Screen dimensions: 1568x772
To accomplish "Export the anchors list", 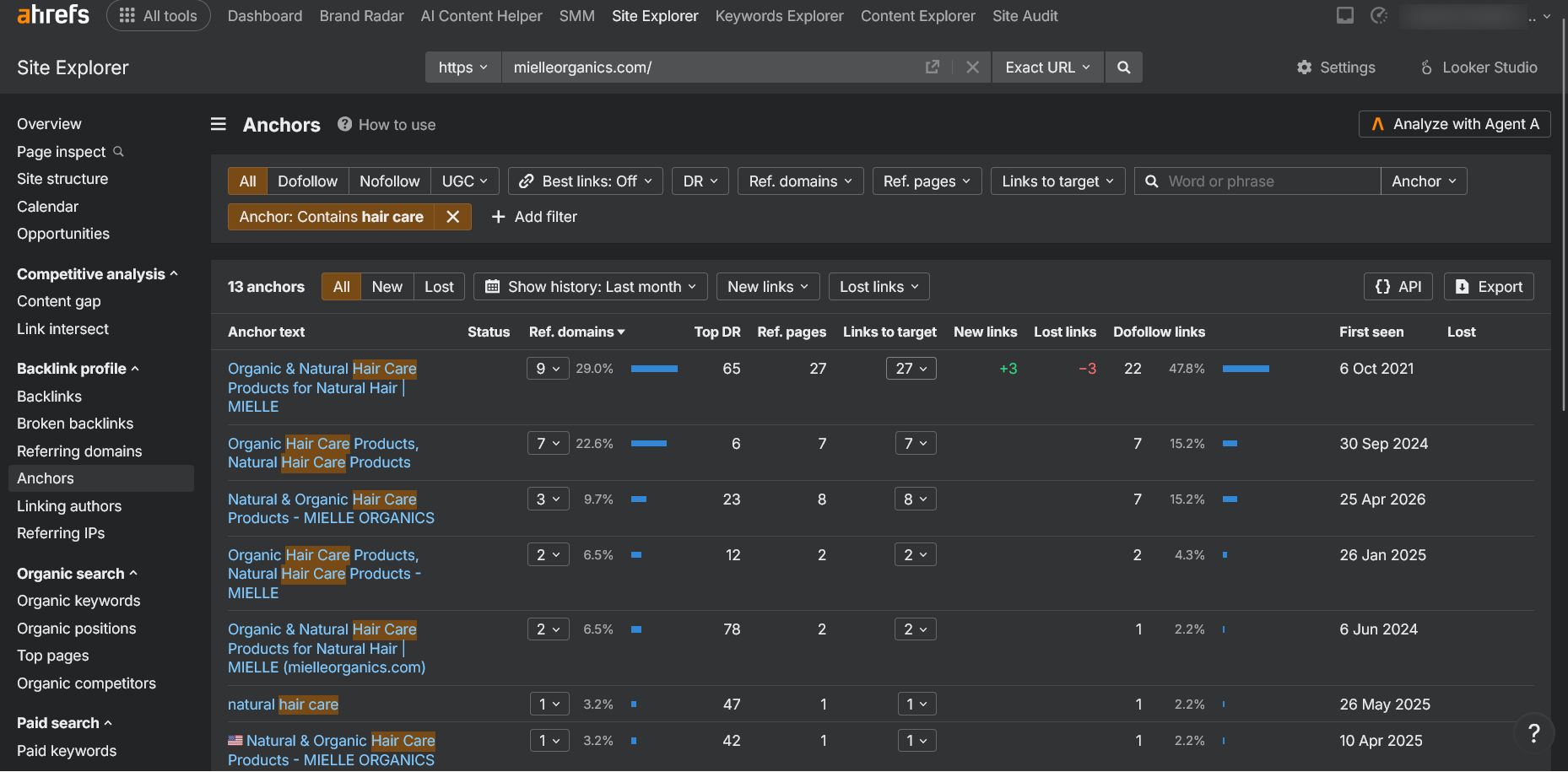I will coord(1489,287).
